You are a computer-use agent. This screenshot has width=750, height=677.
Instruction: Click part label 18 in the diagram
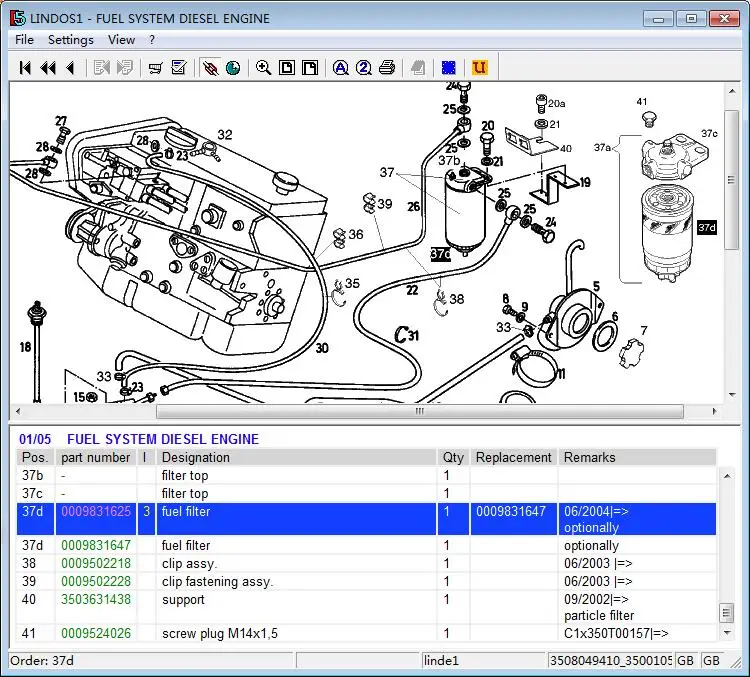click(25, 347)
